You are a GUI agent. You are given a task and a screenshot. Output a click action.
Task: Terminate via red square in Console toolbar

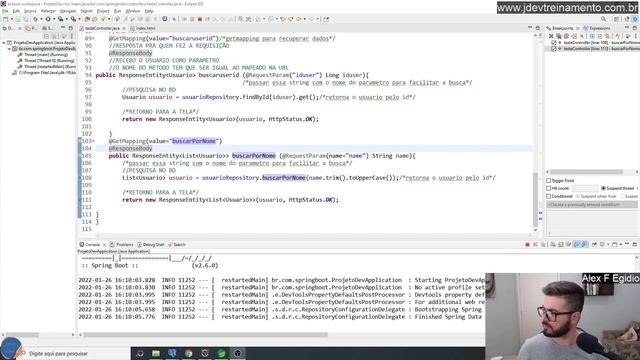[527, 244]
